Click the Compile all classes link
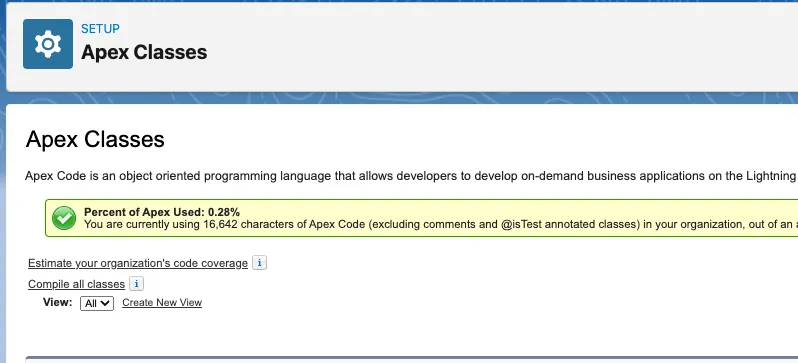Viewport: 798px width, 363px height. point(76,284)
